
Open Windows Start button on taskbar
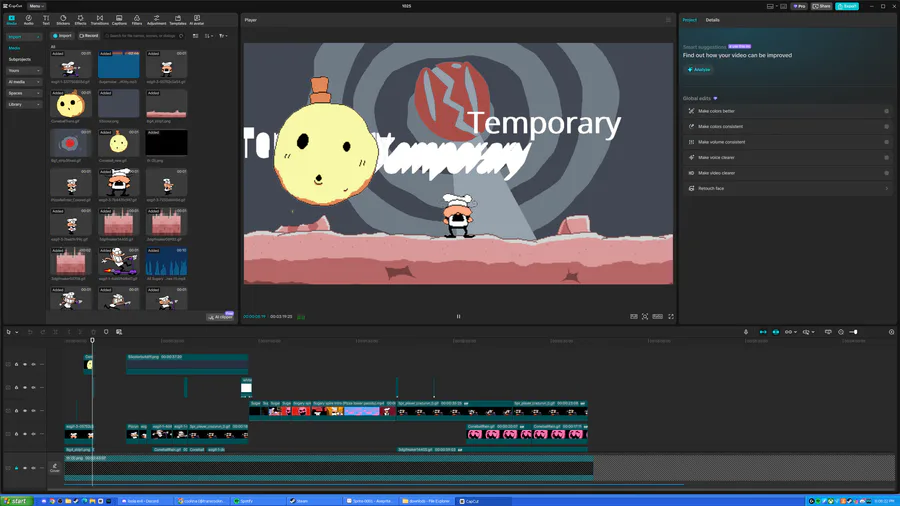[15, 501]
